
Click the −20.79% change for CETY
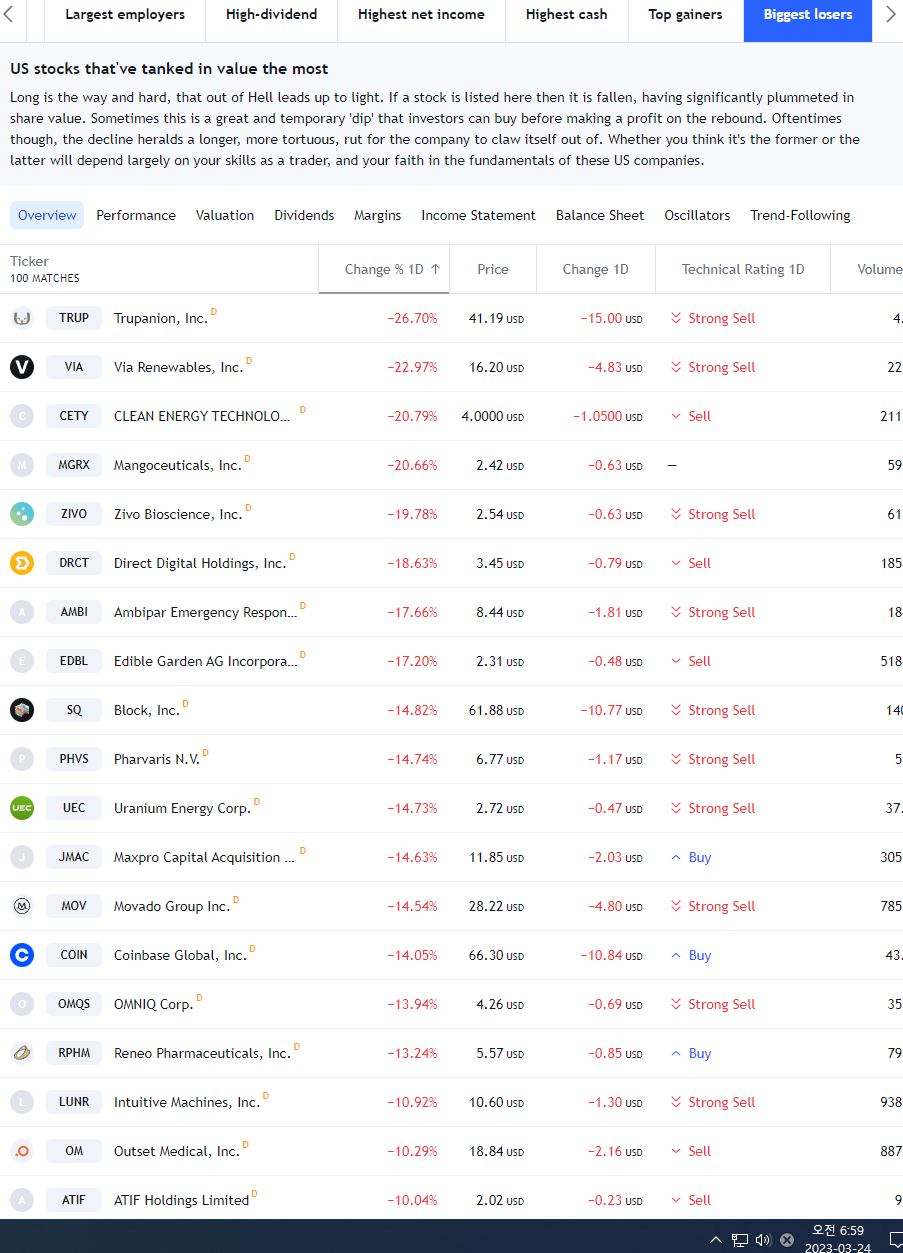[412, 416]
